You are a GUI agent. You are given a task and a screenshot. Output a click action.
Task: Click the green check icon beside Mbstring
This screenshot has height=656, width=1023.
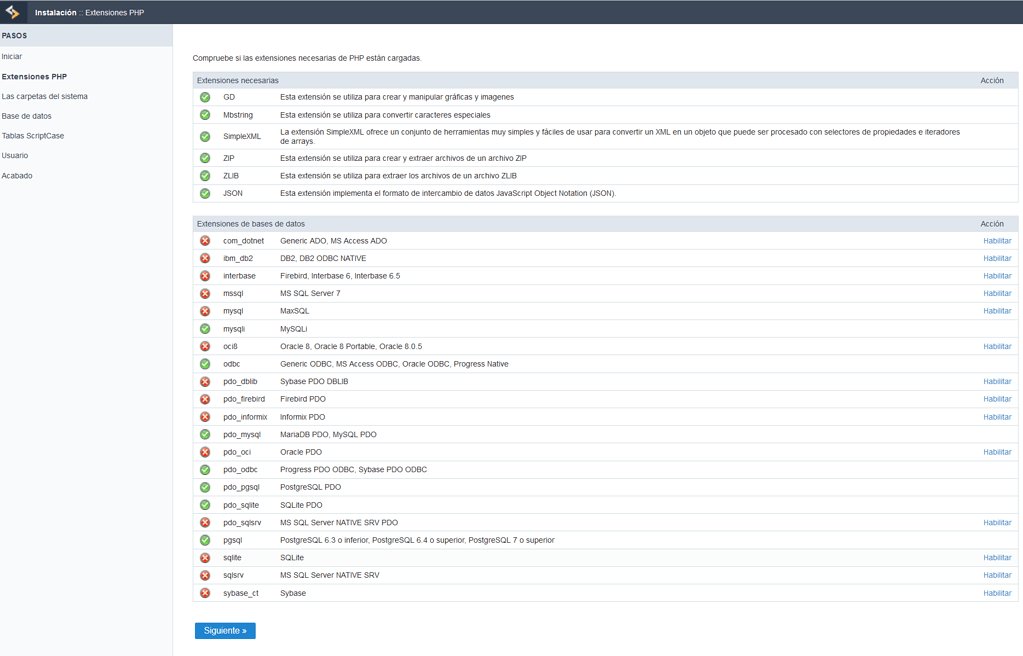(207, 114)
